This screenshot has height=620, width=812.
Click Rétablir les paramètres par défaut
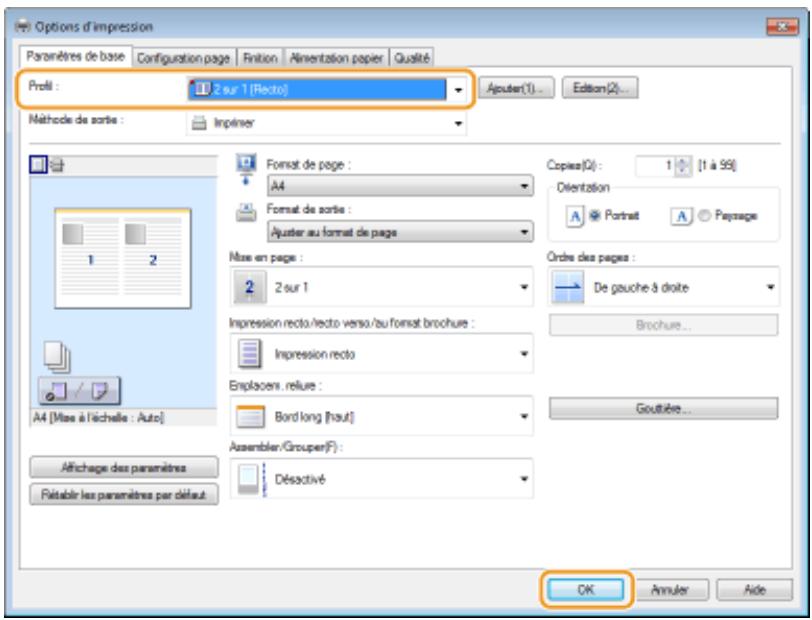pos(124,495)
